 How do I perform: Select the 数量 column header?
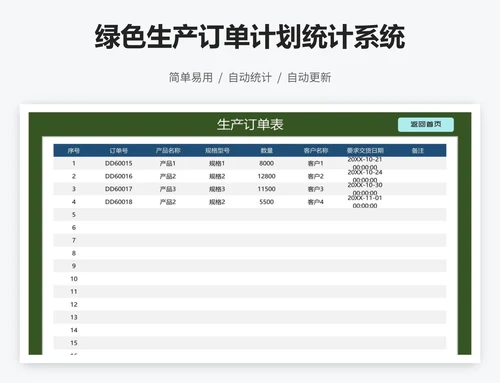coord(267,151)
